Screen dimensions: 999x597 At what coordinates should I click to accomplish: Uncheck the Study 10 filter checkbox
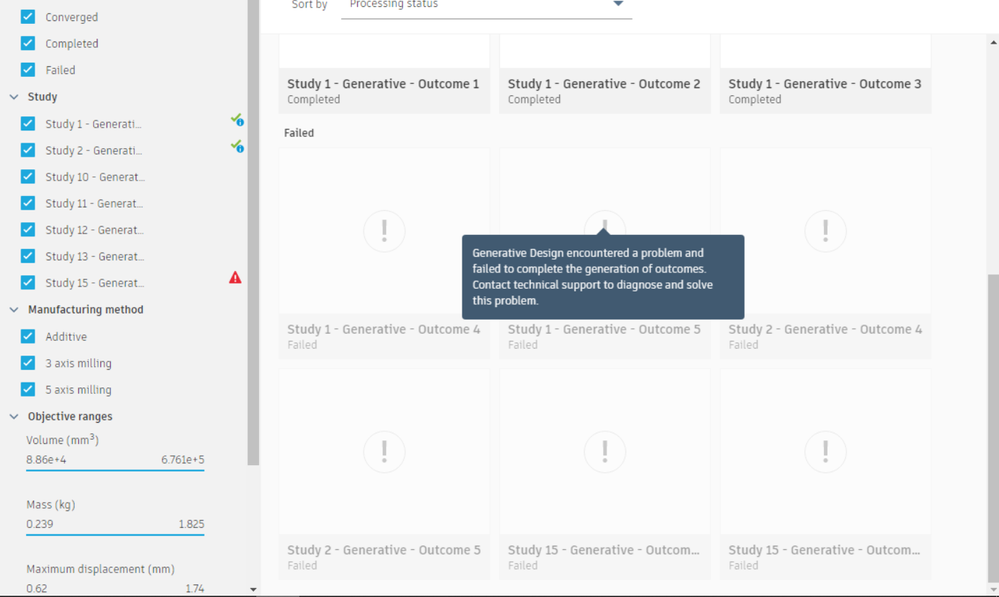pos(27,176)
